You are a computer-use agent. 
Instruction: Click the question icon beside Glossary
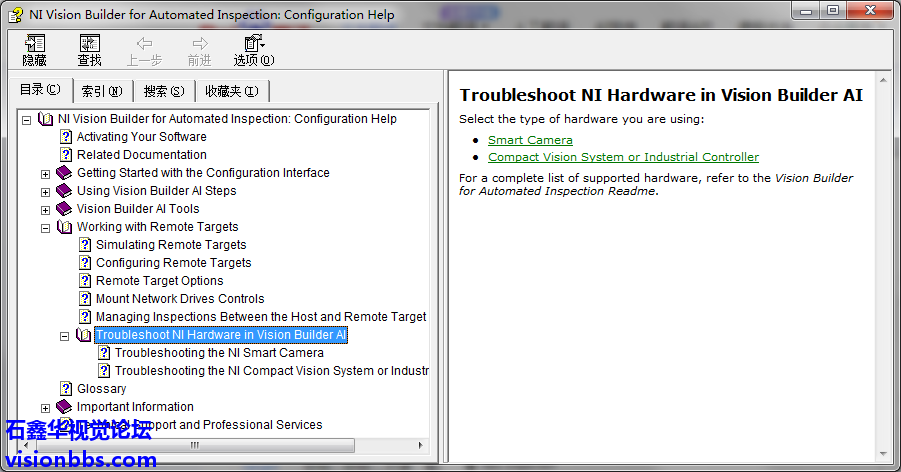click(x=66, y=389)
